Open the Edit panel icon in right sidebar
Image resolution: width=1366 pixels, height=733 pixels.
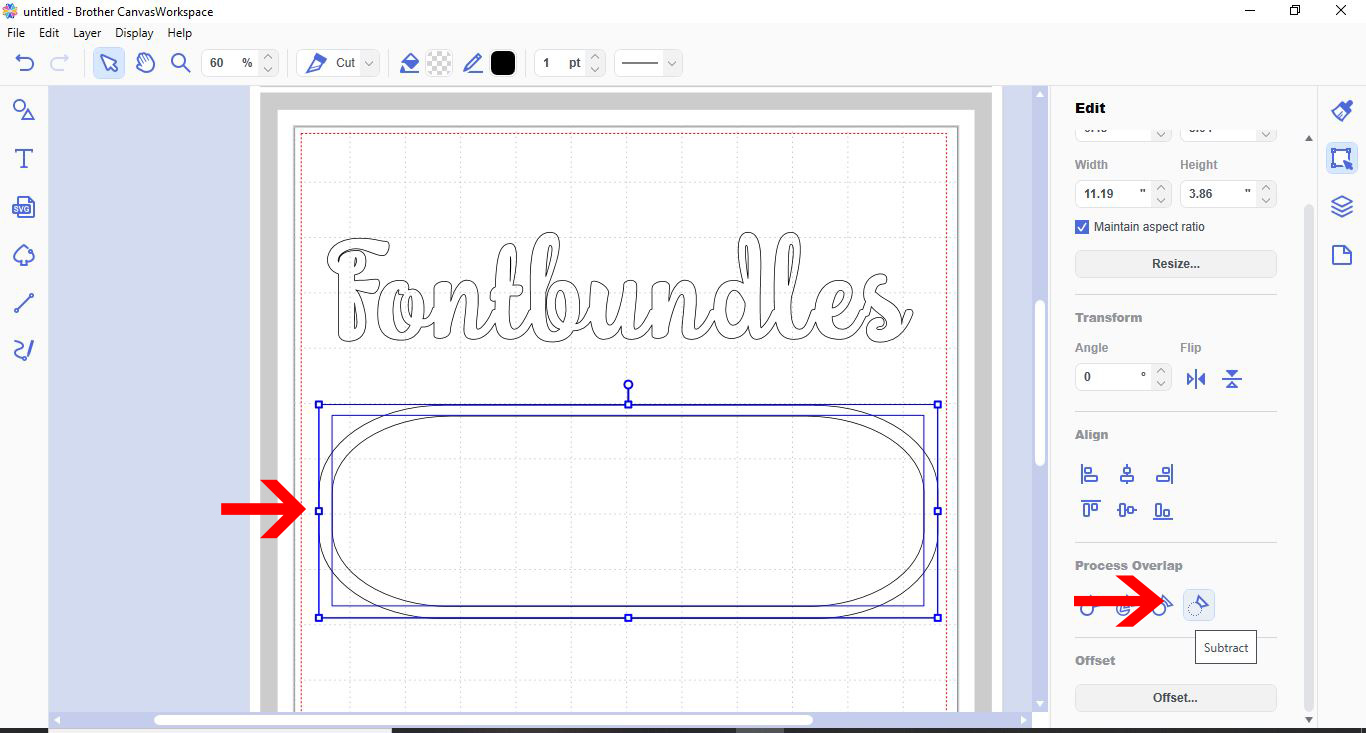1342,158
